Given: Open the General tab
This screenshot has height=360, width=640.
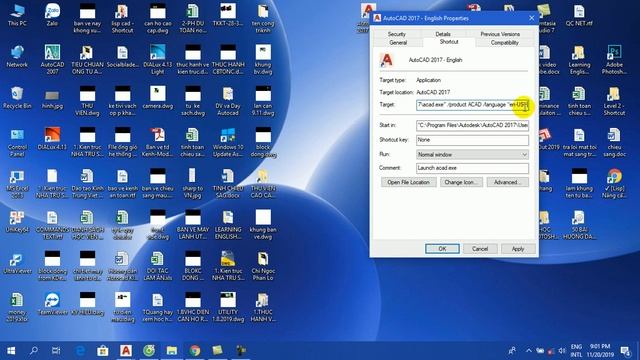Looking at the screenshot, I should 398,42.
